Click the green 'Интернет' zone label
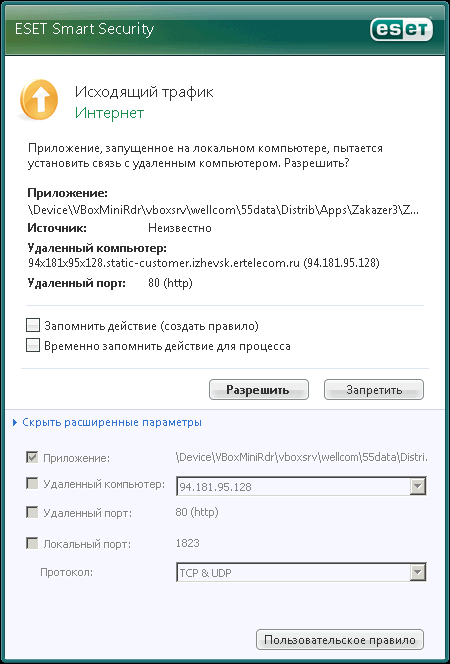 (x=109, y=113)
